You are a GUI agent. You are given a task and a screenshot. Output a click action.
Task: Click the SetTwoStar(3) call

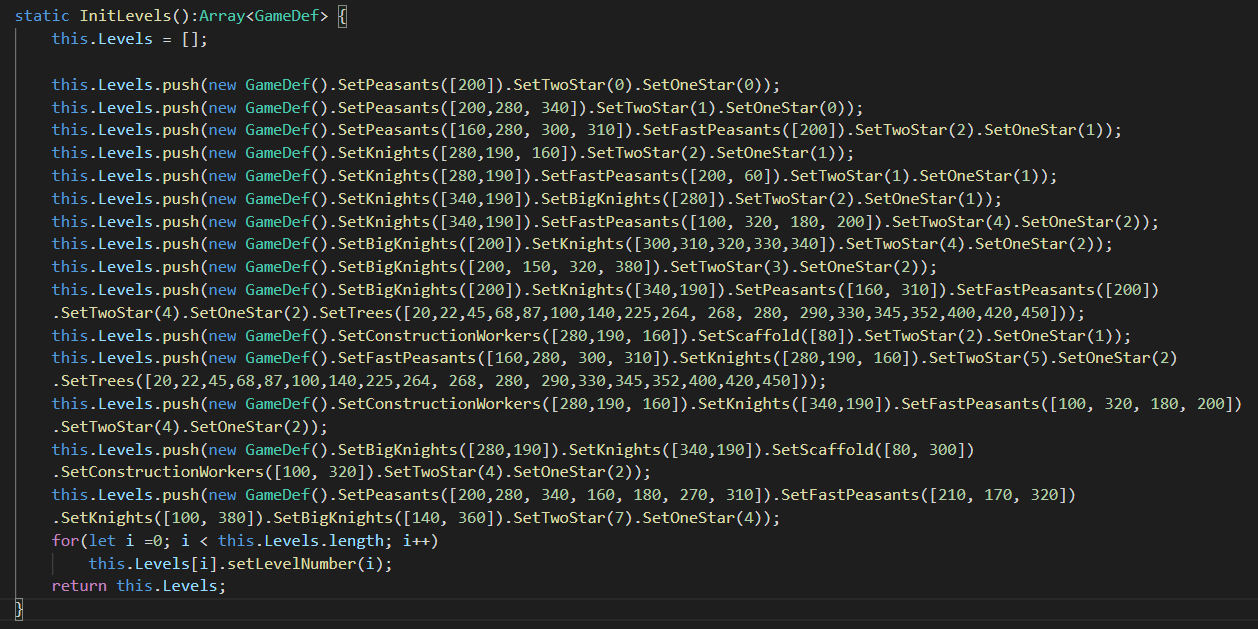tap(731, 267)
